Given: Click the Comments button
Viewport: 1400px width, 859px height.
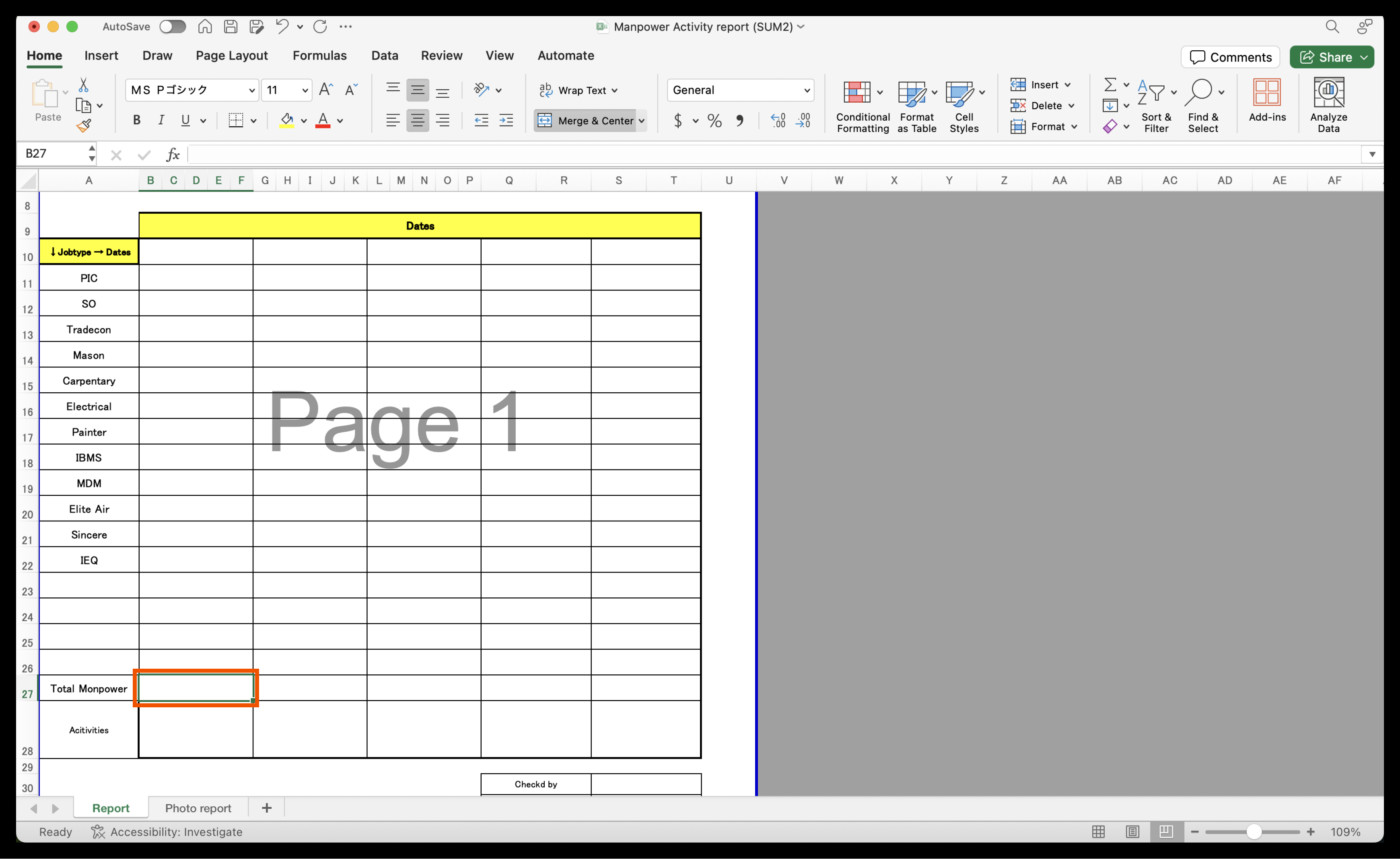Looking at the screenshot, I should pyautogui.click(x=1230, y=57).
